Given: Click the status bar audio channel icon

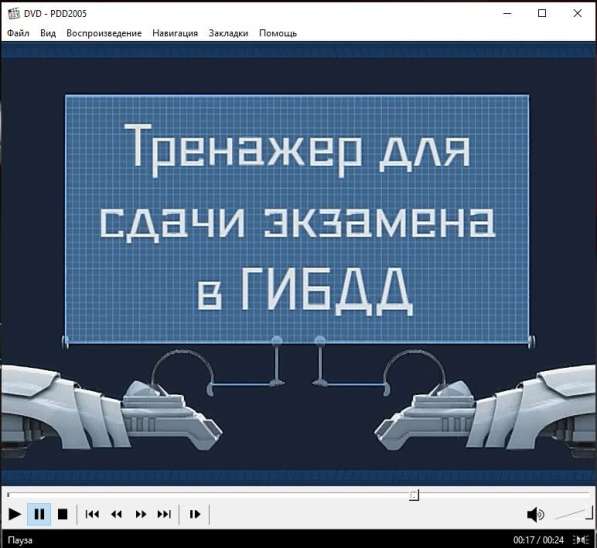Looking at the screenshot, I should coord(581,540).
